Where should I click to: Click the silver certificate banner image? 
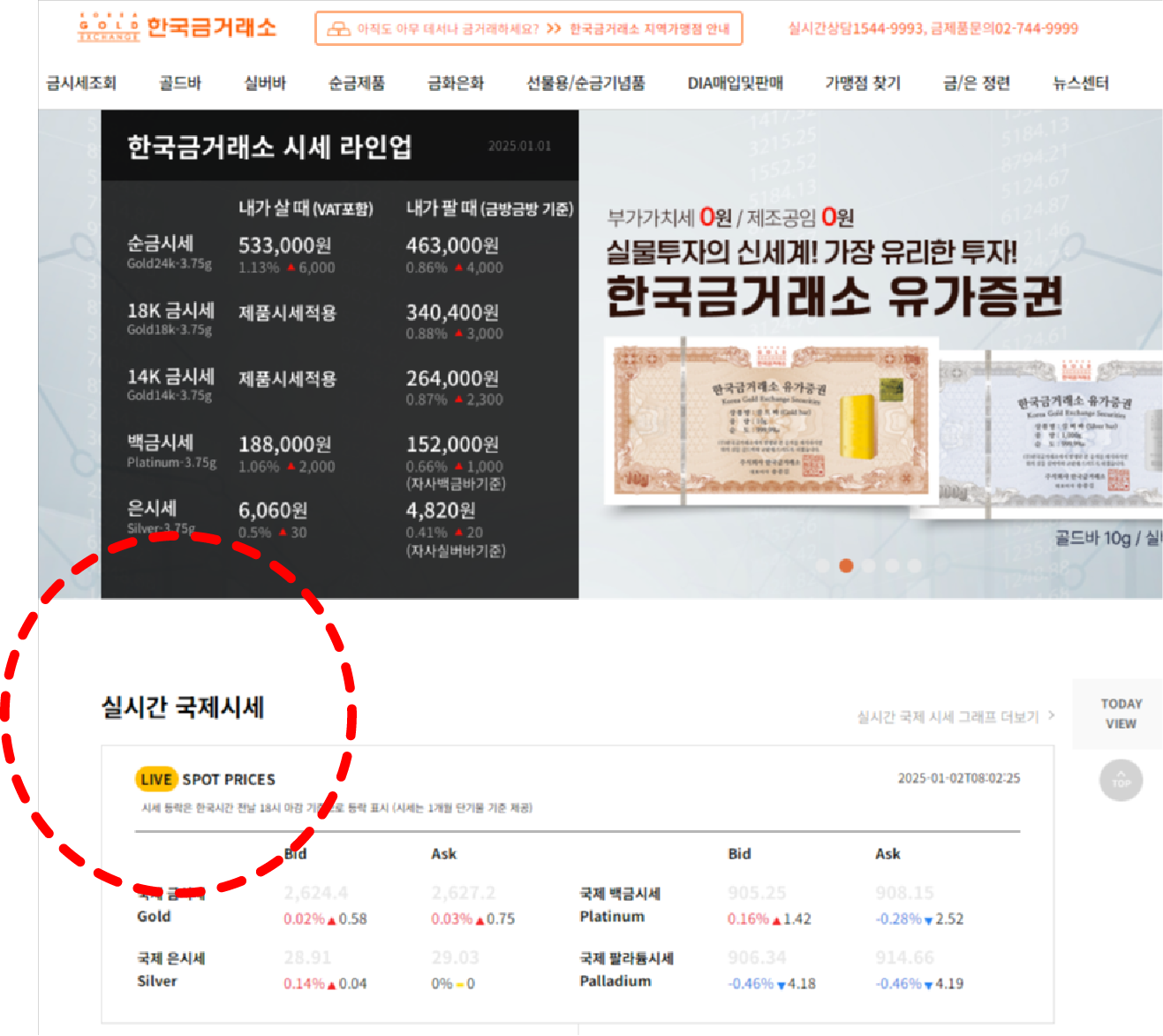tap(1051, 433)
